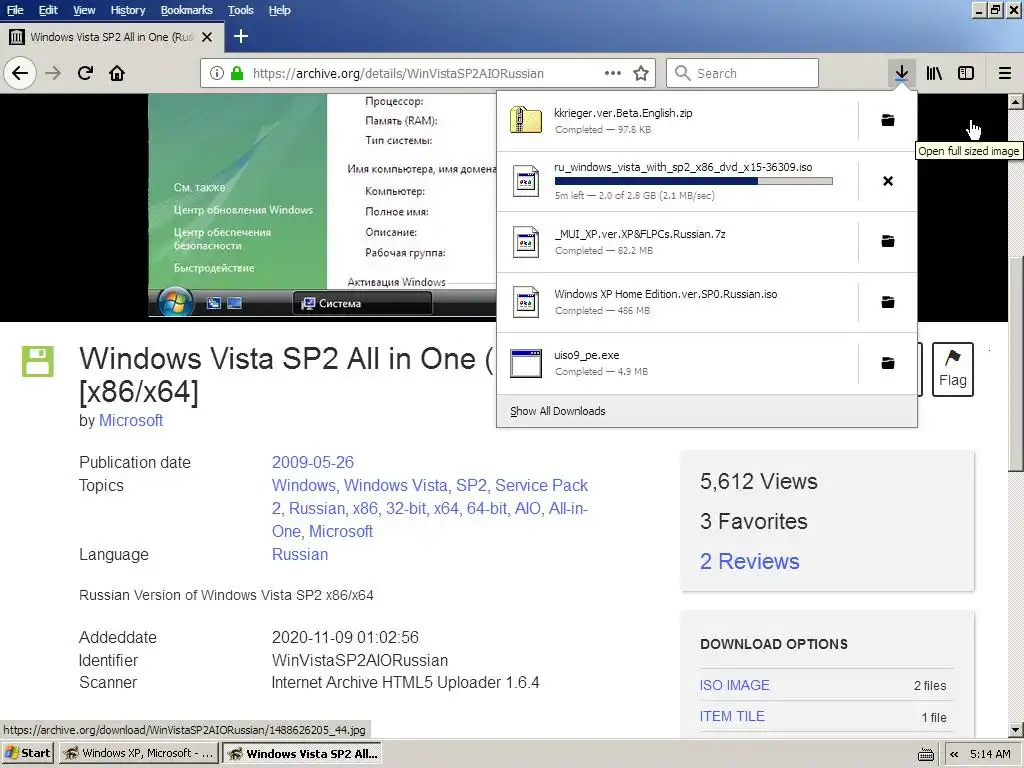Click the Service Pack topic link
Screen dimensions: 1024x768
click(541, 485)
